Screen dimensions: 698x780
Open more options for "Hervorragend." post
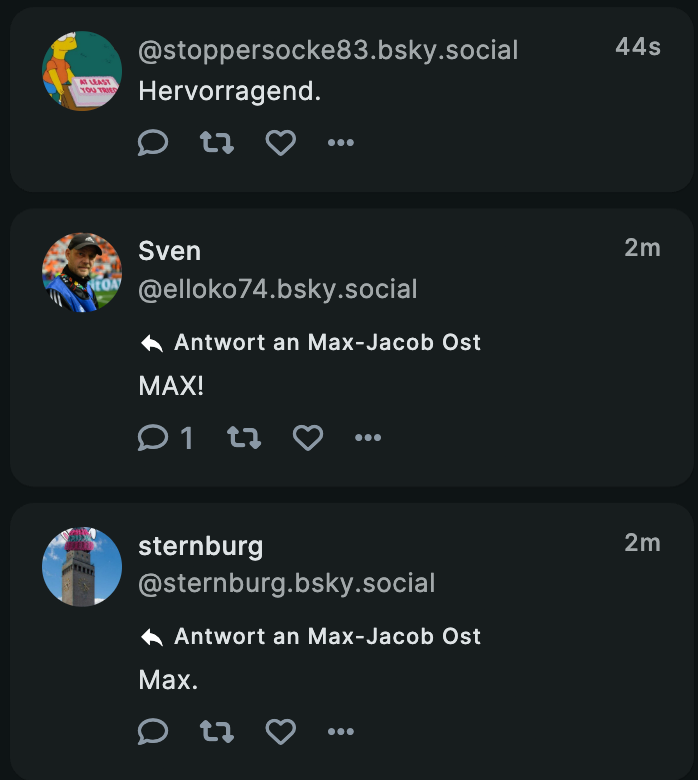tap(341, 143)
